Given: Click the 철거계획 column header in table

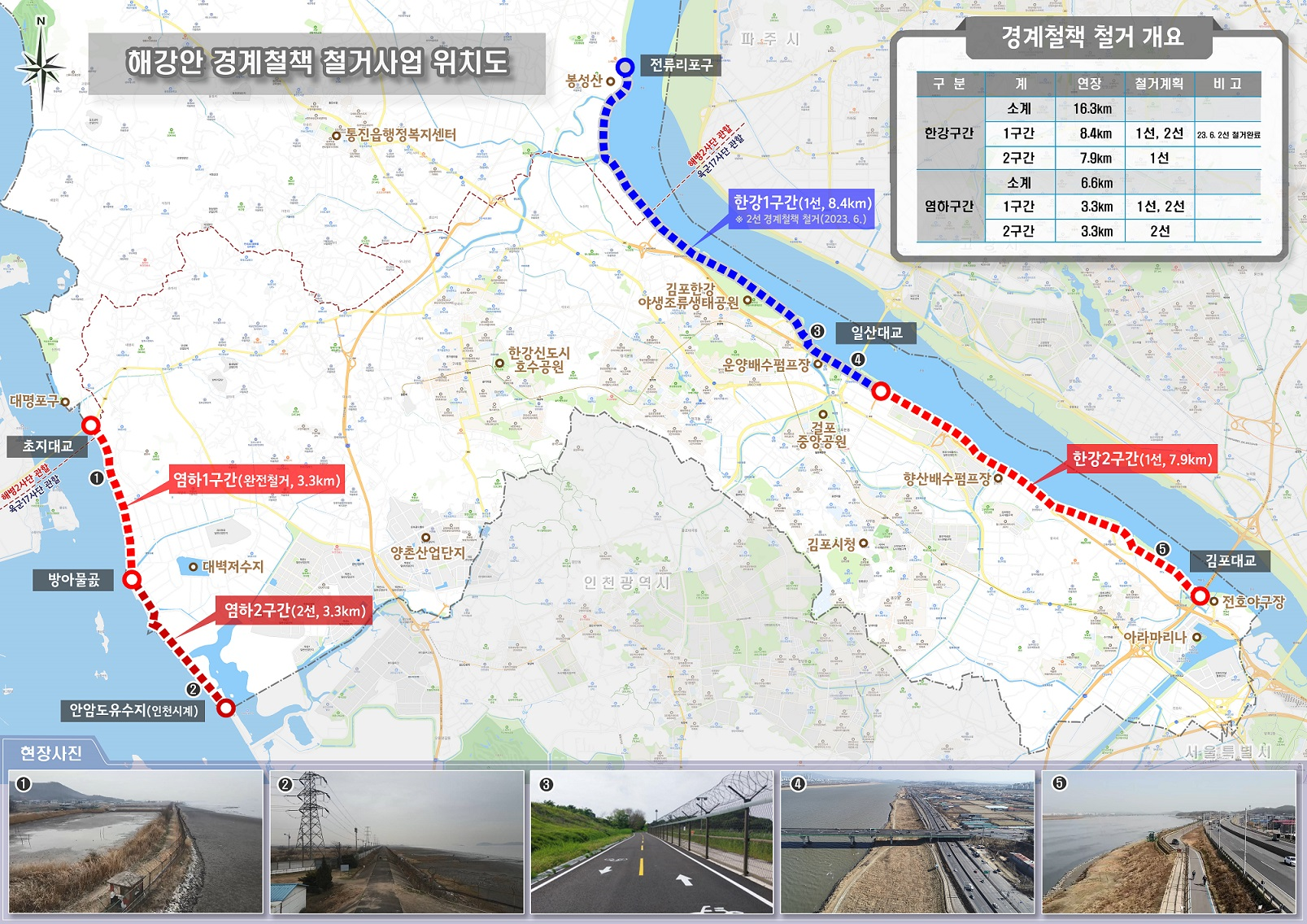Looking at the screenshot, I should (x=1158, y=84).
